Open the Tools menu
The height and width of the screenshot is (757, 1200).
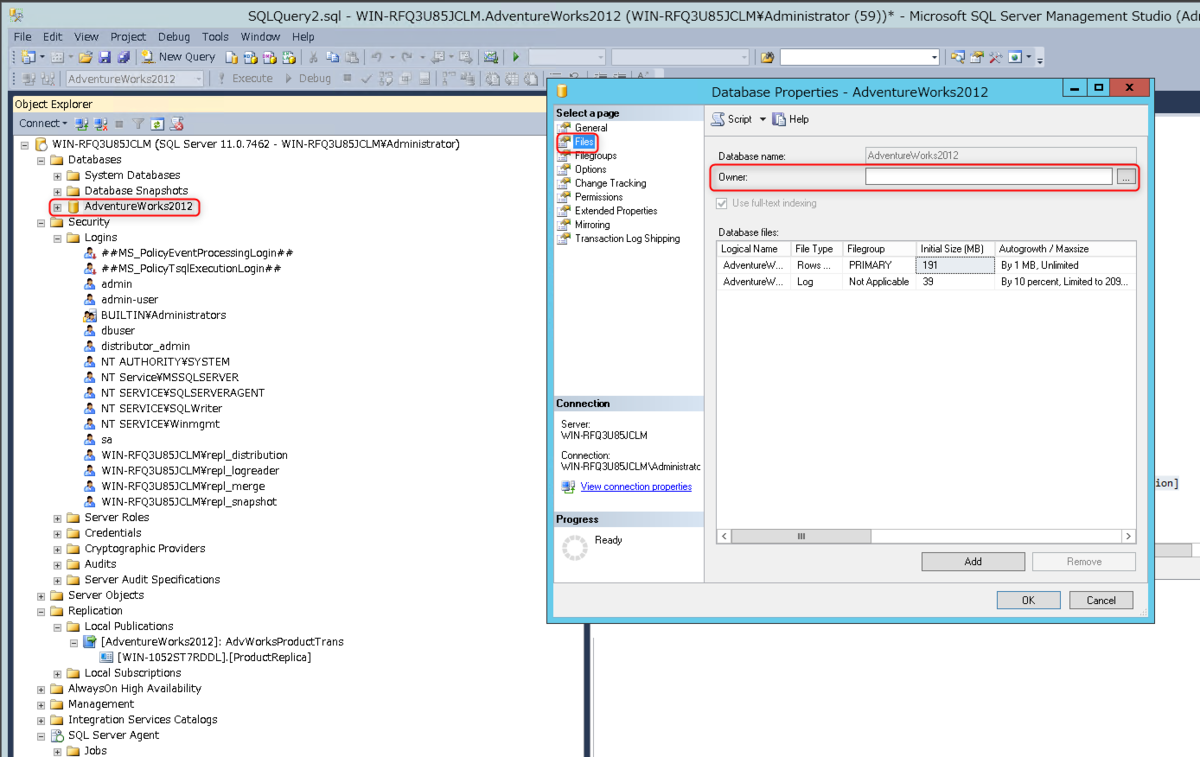click(x=215, y=37)
